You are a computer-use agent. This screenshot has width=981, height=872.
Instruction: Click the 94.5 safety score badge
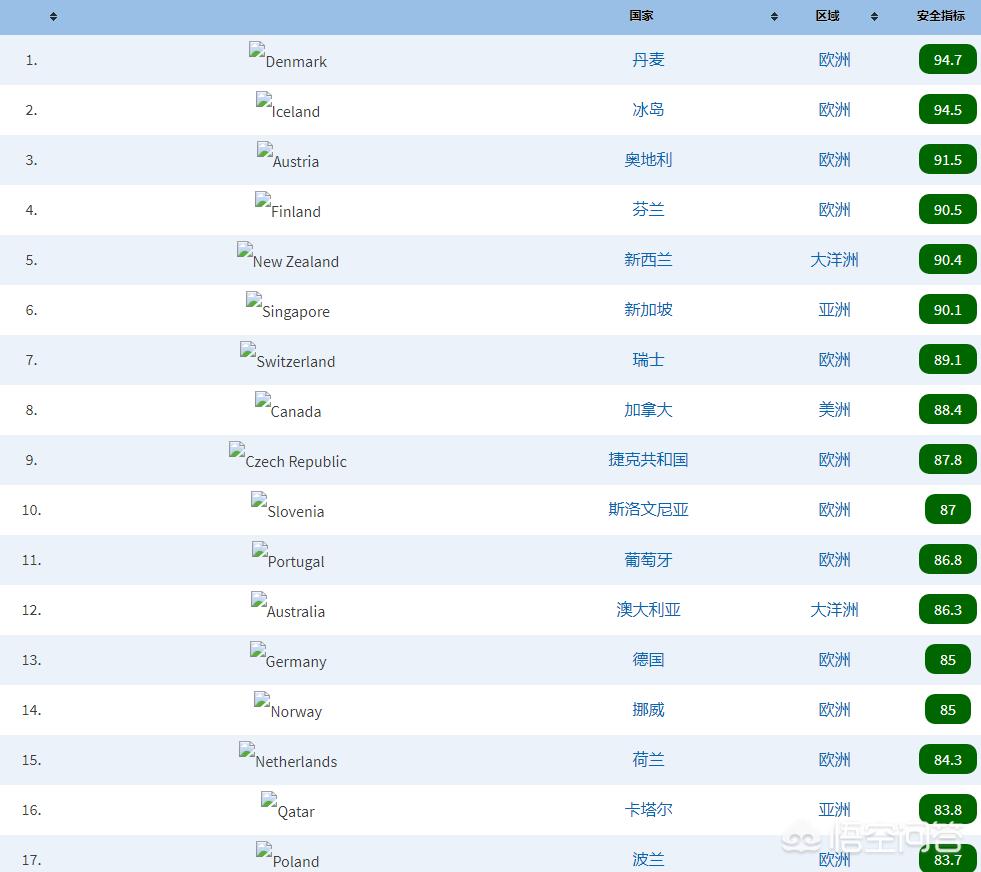(x=947, y=110)
